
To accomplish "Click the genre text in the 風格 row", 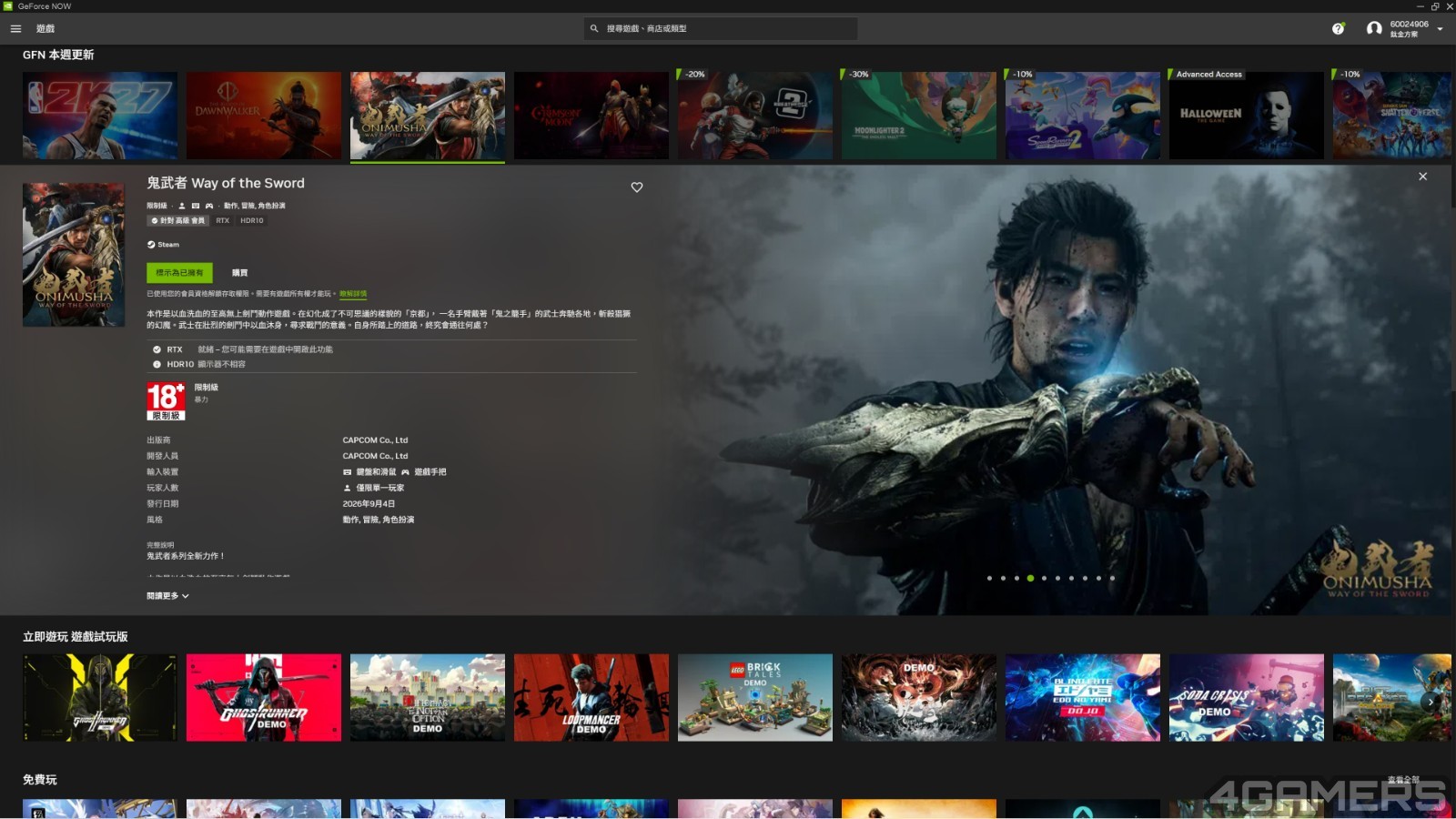I will (x=379, y=520).
